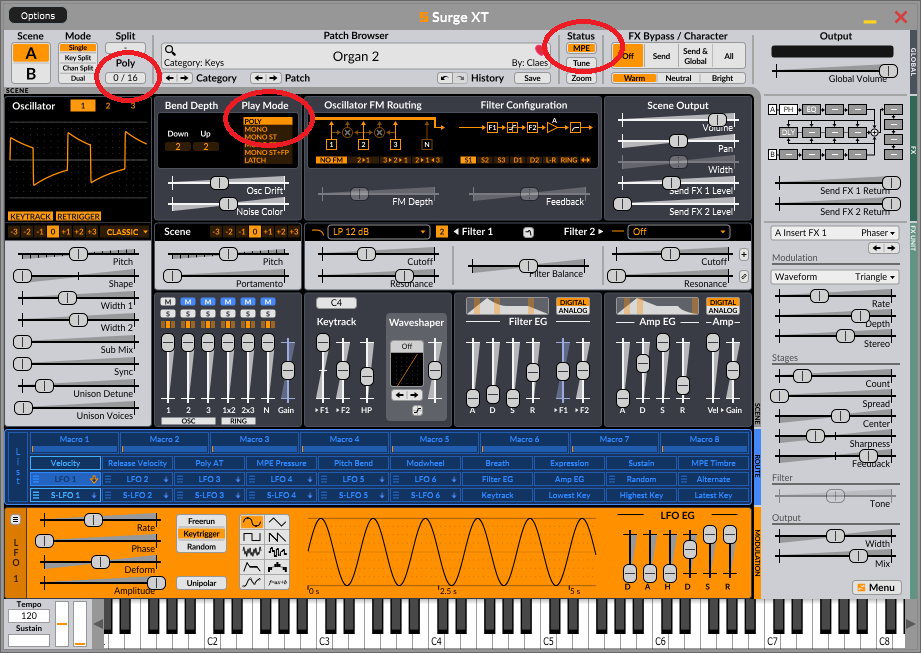The image size is (921, 653).
Task: Select Scene B
Action: coord(31,74)
